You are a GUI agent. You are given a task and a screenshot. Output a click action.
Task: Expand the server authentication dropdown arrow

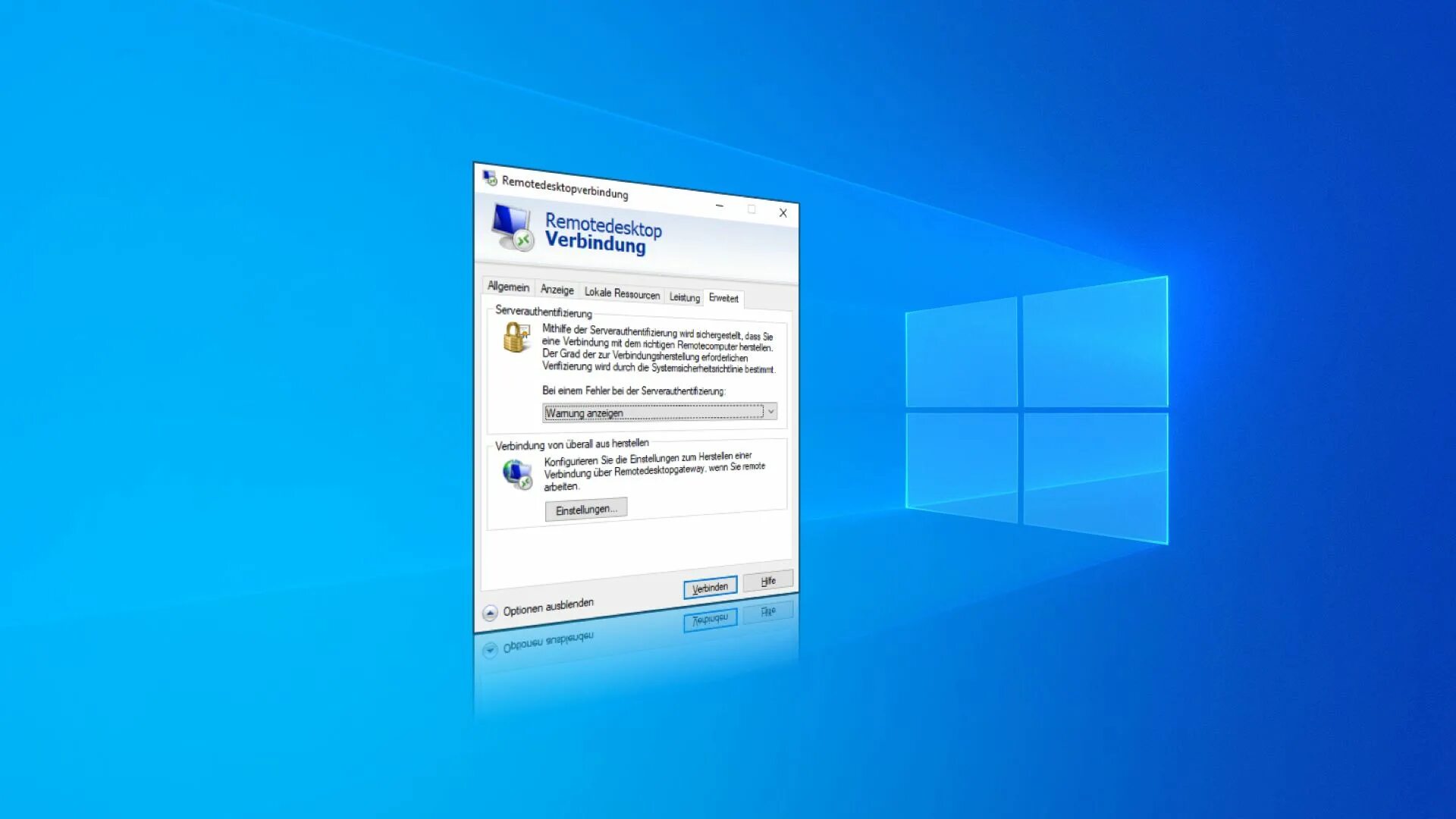point(770,412)
